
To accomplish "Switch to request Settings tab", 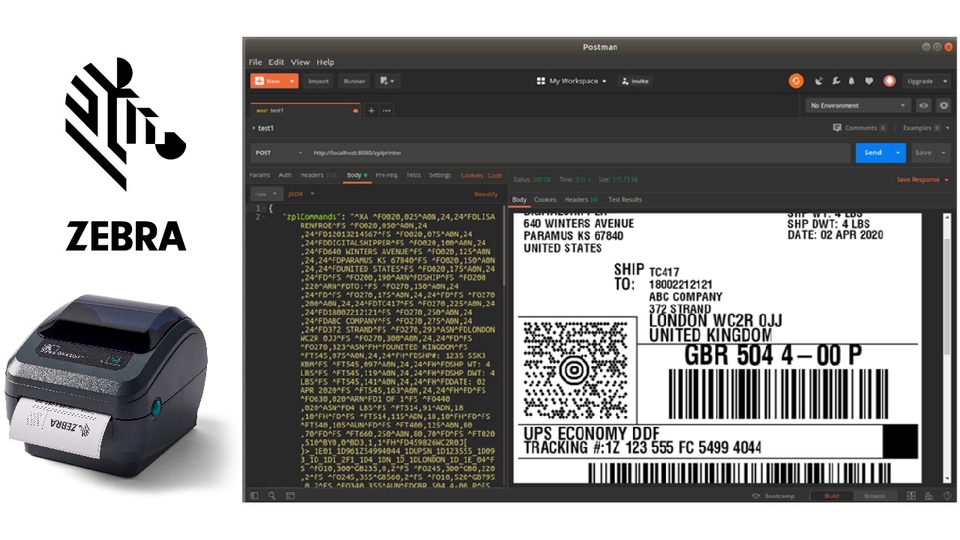I will coord(440,175).
